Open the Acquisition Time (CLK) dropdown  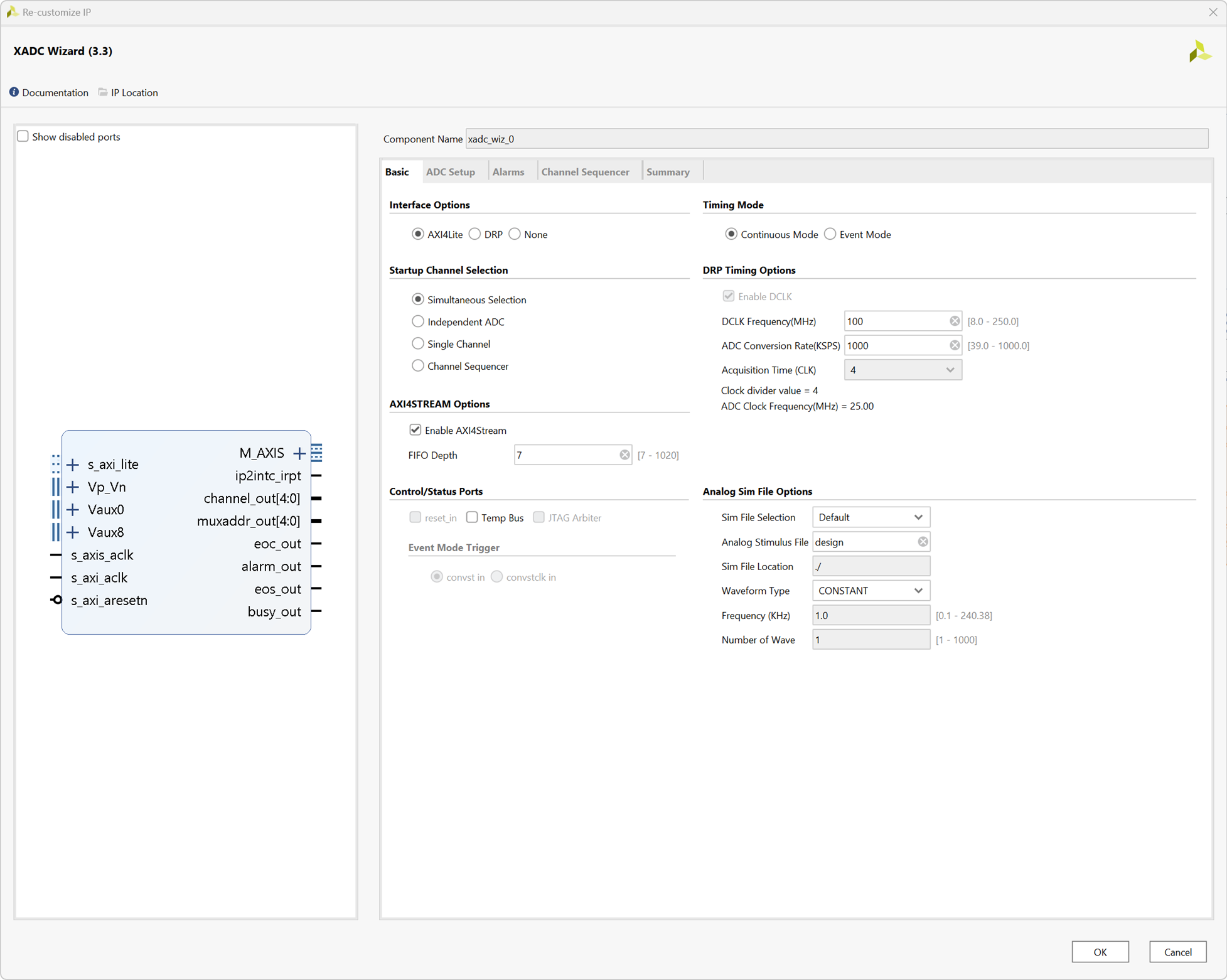(903, 370)
